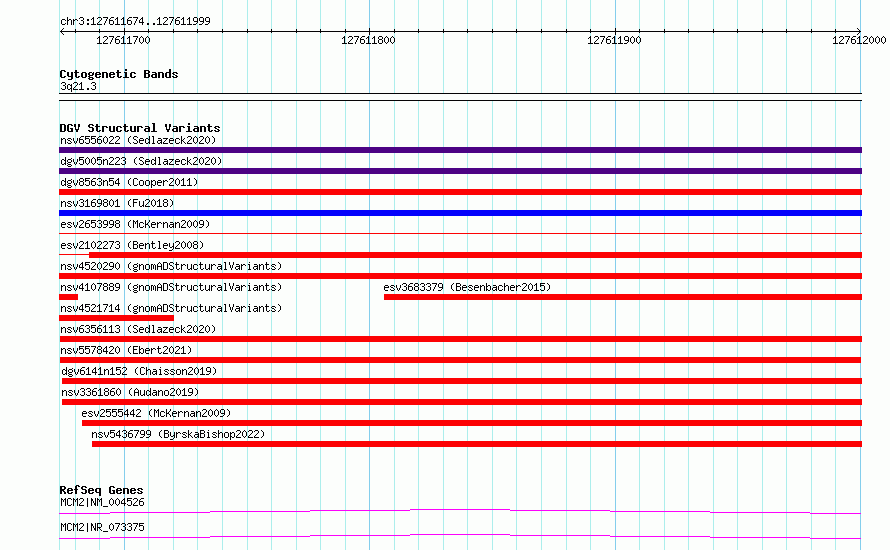Click the Cytogenetic Bands track title
The width and height of the screenshot is (890, 550).
(x=119, y=74)
